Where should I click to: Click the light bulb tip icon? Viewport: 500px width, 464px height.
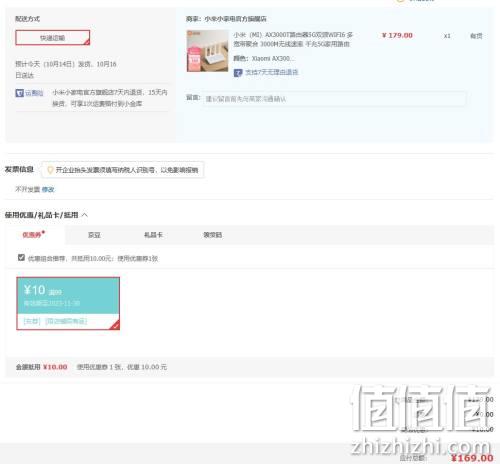(x=50, y=170)
